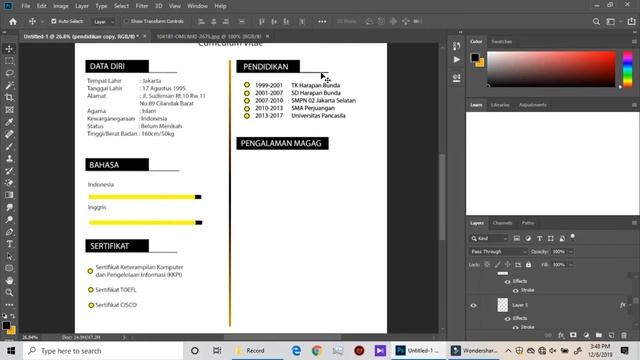This screenshot has width=640, height=360.
Task: Select the Clone Stamp tool
Action: tap(9, 159)
